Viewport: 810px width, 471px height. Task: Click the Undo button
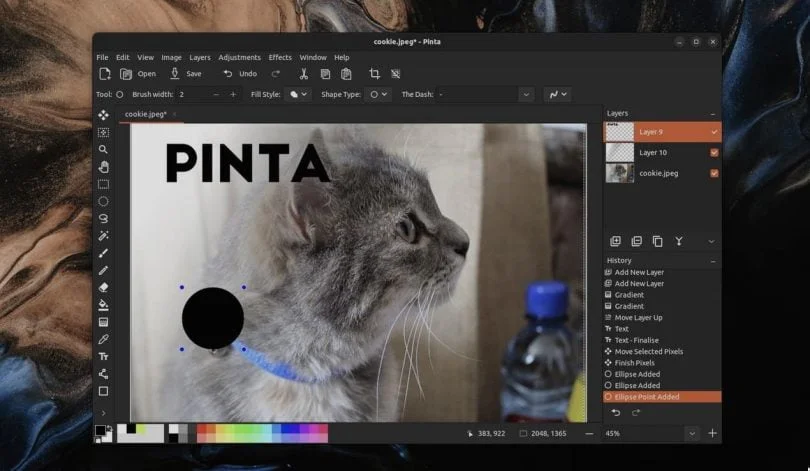pos(240,74)
